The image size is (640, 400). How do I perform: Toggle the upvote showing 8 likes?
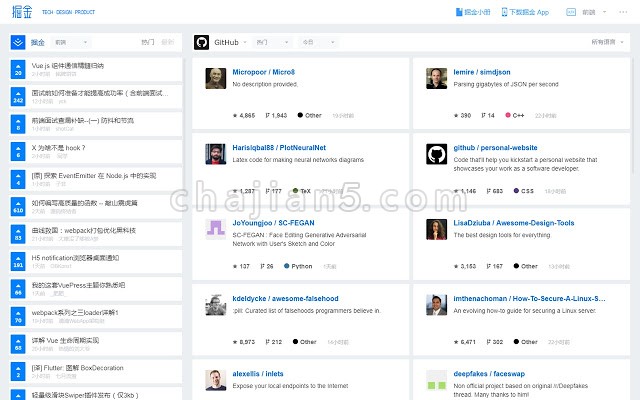pyautogui.click(x=18, y=124)
